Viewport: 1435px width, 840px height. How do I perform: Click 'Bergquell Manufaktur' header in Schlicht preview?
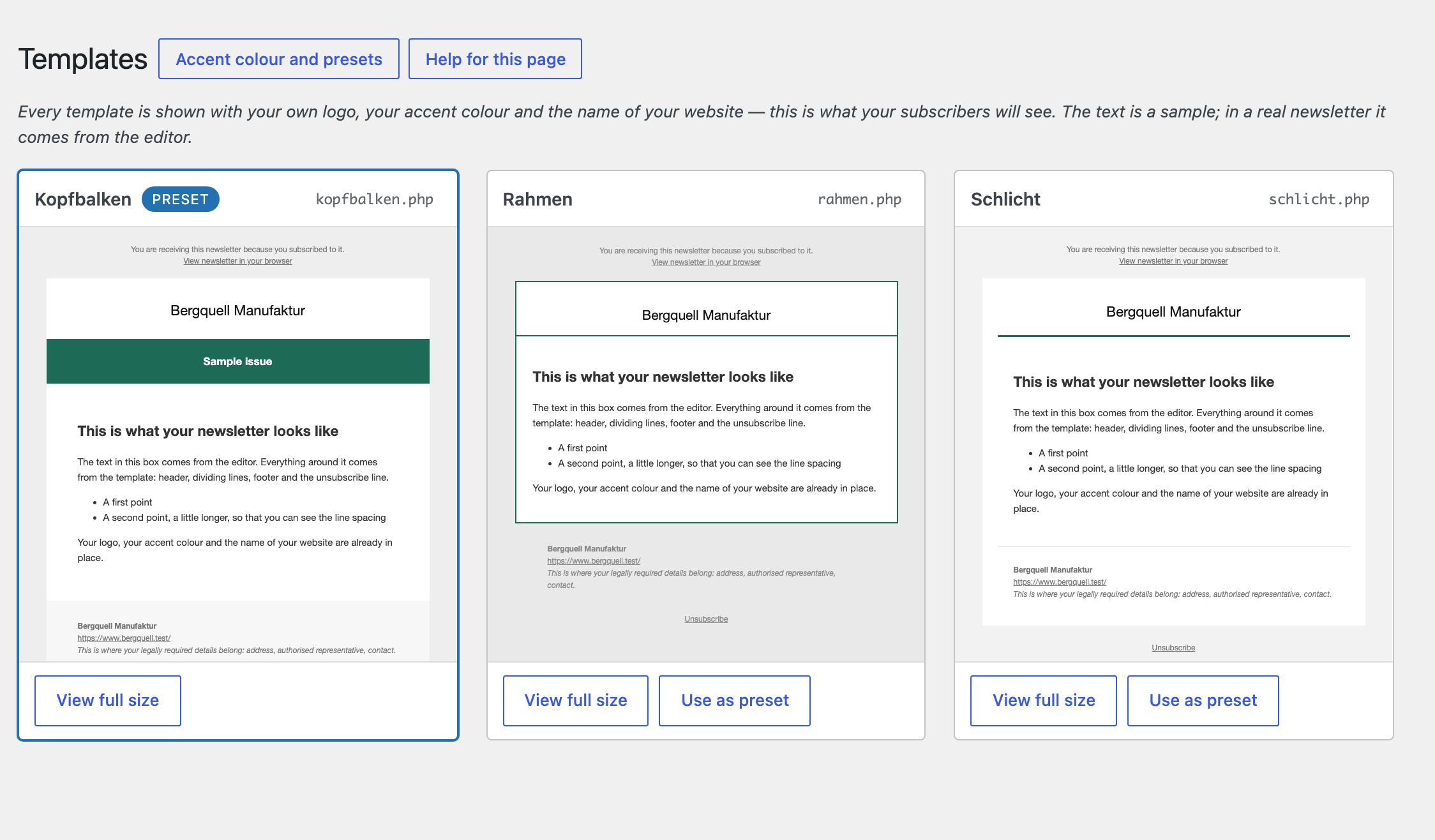coord(1173,312)
